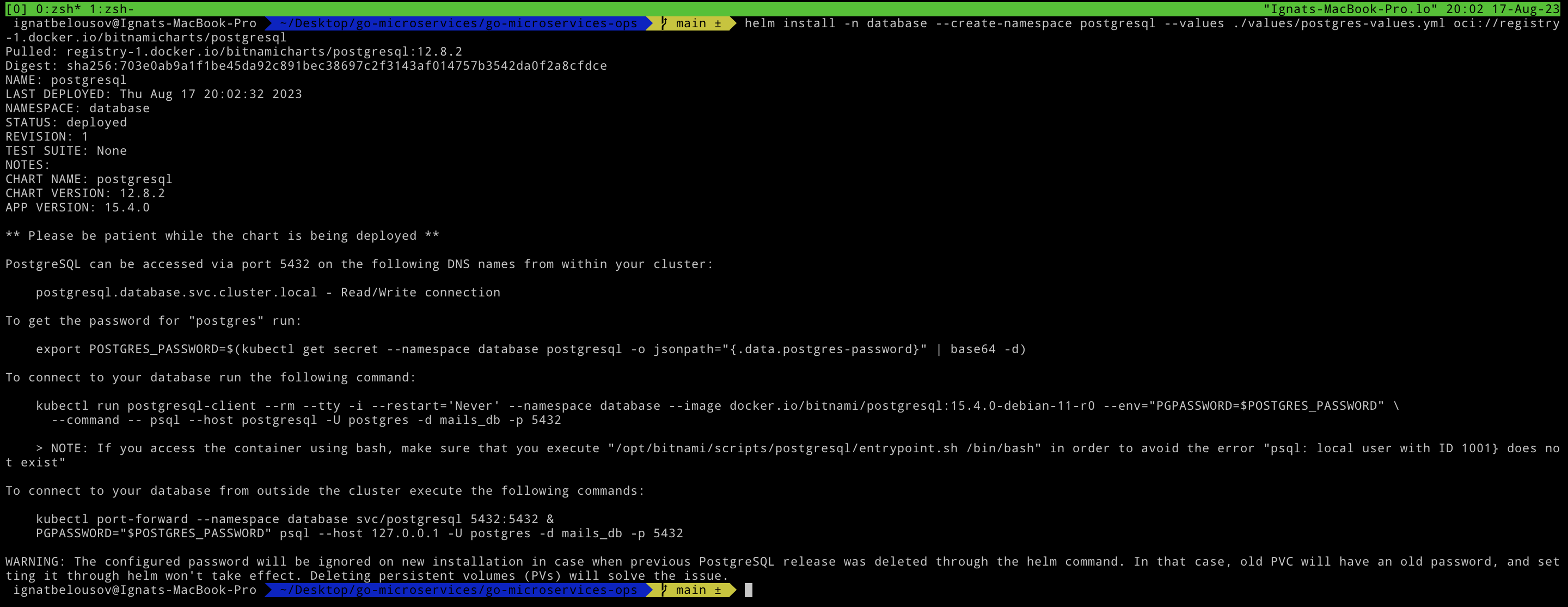Switch to tmux window 1:zsh
Screen dimensions: 1568x607
click(112, 9)
